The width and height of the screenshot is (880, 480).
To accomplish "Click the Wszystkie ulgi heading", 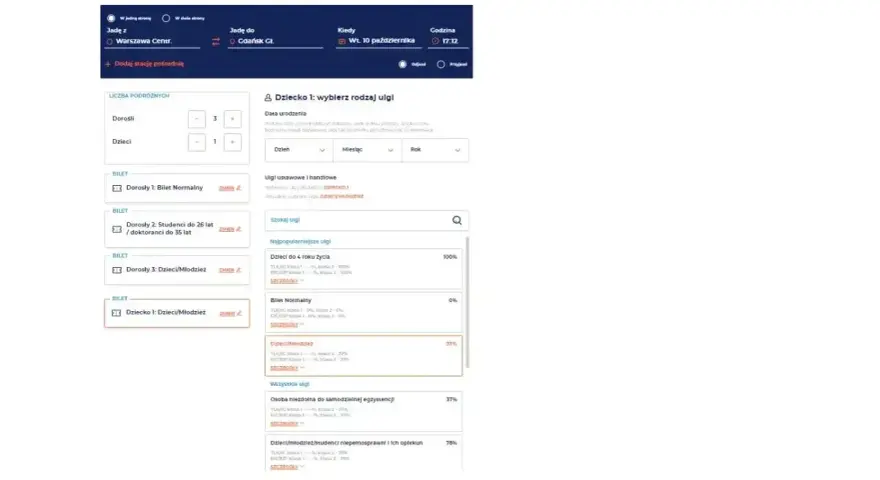I will point(290,385).
